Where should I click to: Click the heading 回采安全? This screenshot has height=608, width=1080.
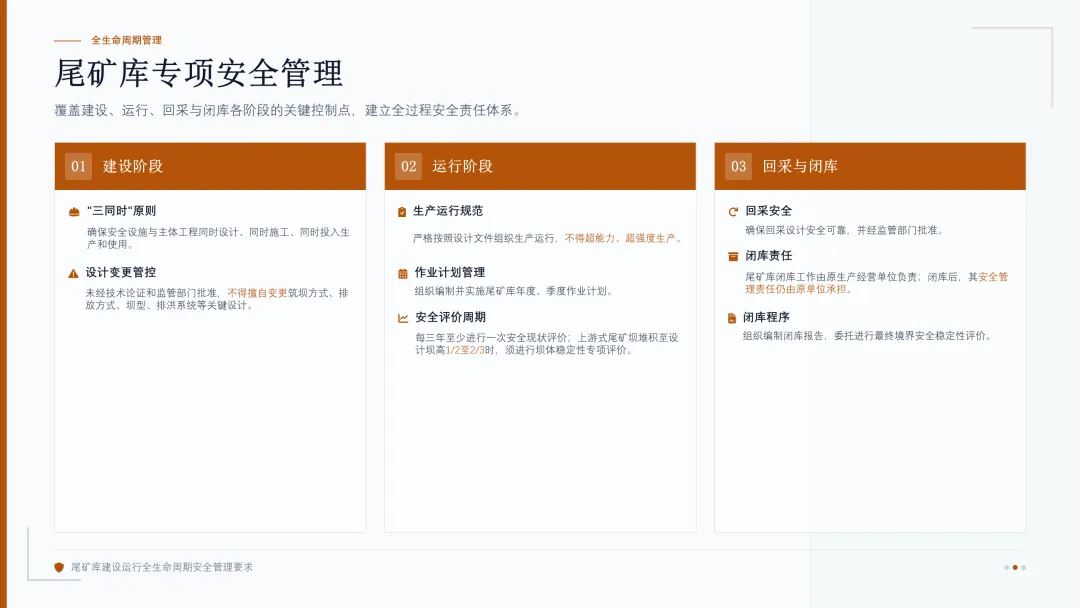769,211
